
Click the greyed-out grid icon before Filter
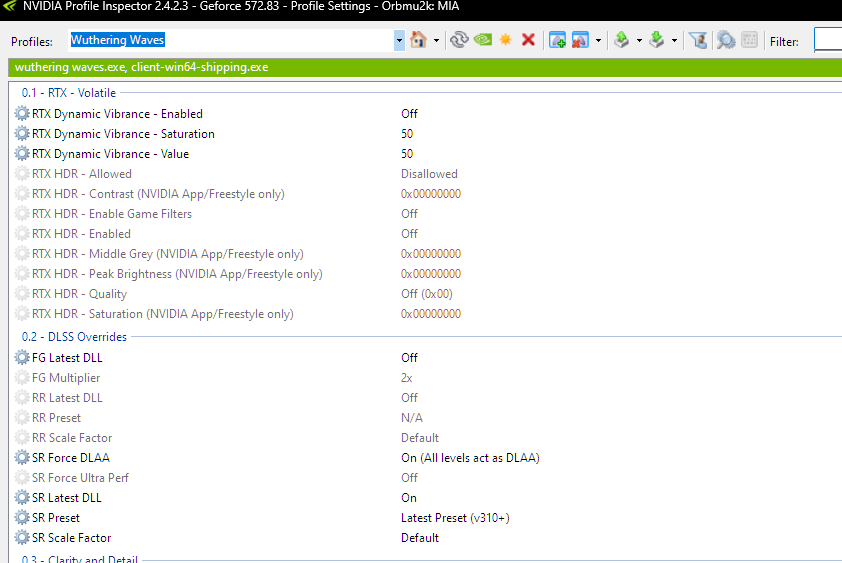[749, 40]
